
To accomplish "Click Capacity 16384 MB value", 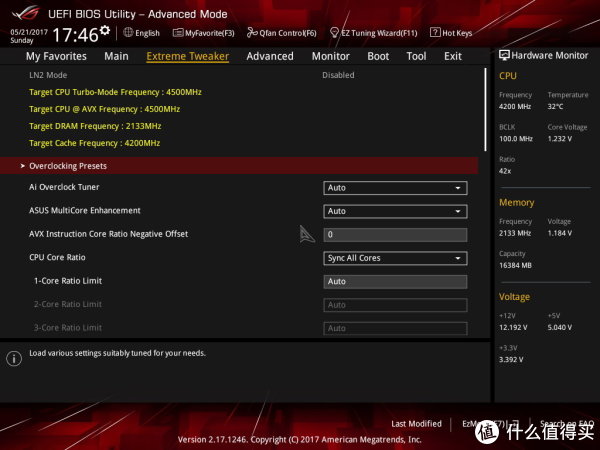I will (x=515, y=265).
